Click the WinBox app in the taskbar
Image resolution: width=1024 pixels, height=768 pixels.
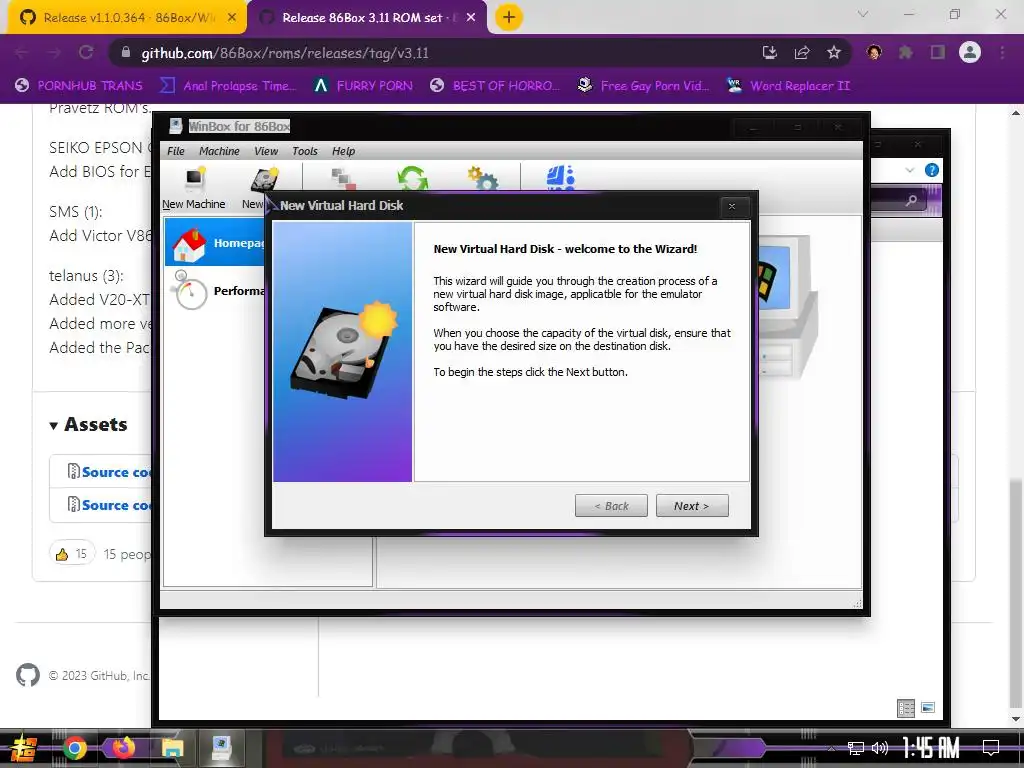click(221, 748)
